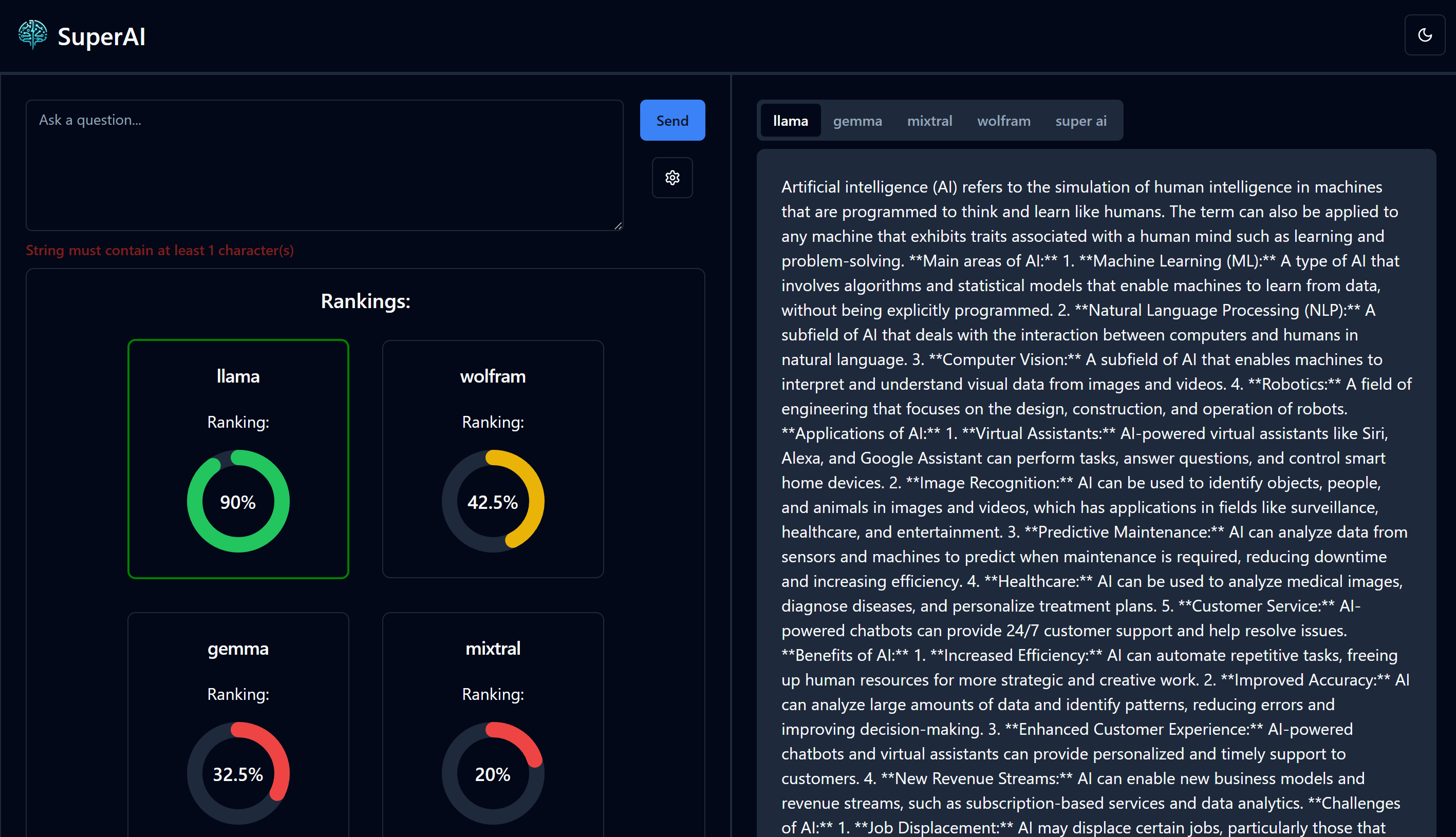Viewport: 1456px width, 837px height.
Task: Click the gemma 32.5% red progress ring
Action: (238, 773)
